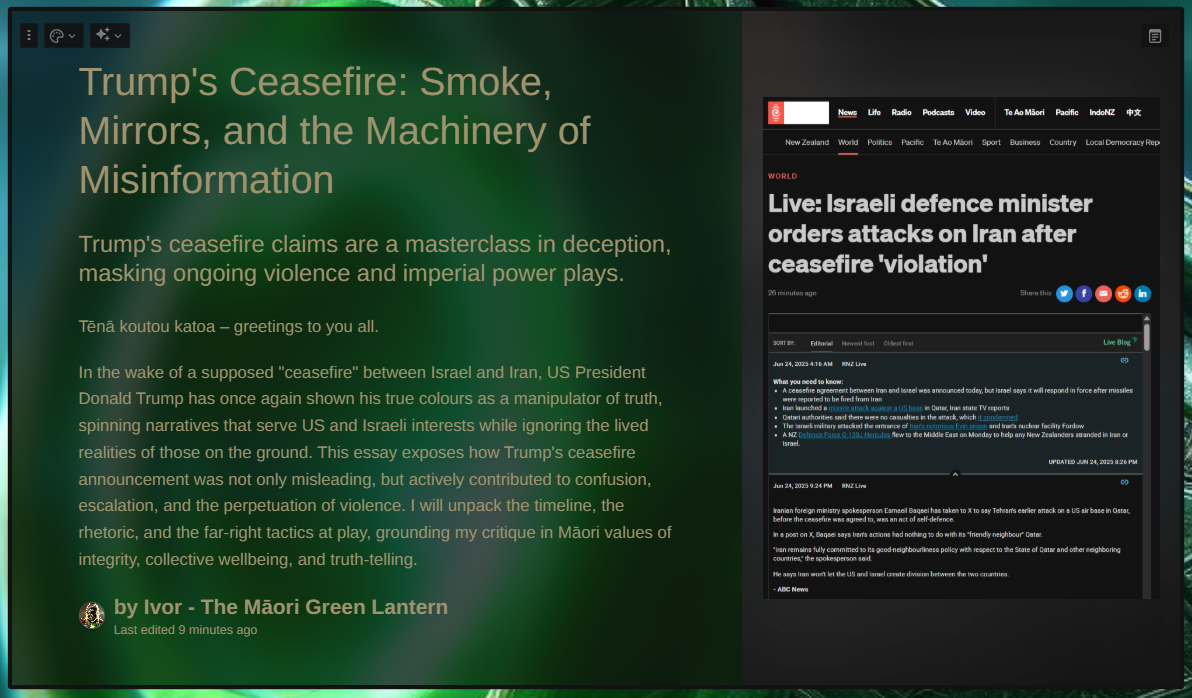1192x698 pixels.
Task: Copy permalink icon for the 4:16 AM post
Action: pos(1124,360)
